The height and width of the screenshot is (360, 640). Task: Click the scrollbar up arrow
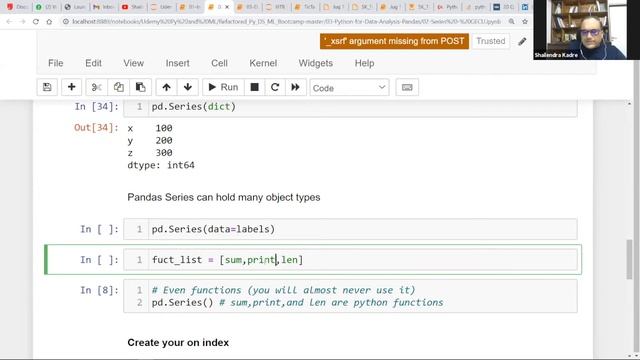[629, 104]
